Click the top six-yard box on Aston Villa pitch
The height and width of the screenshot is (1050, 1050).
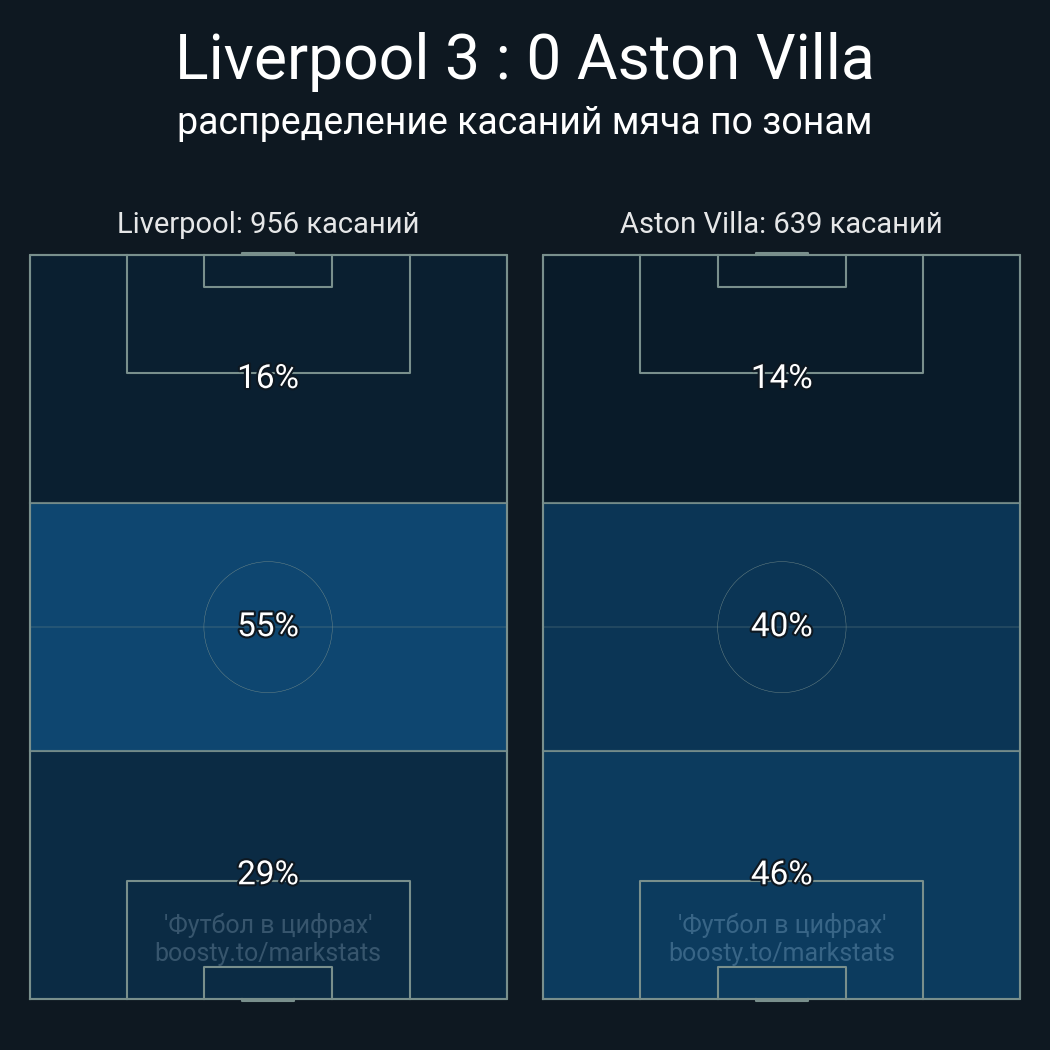(781, 271)
